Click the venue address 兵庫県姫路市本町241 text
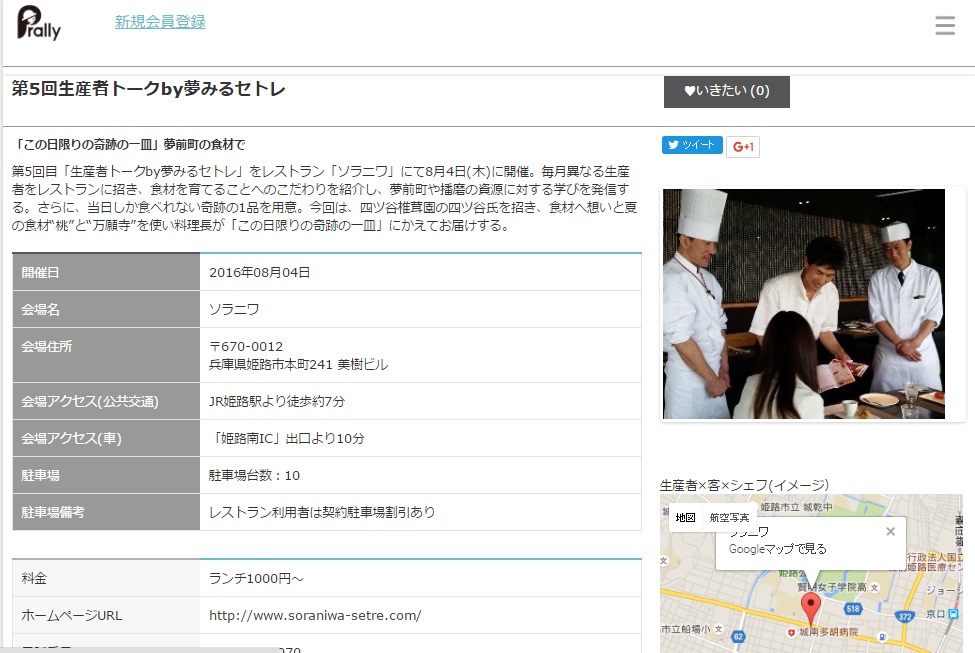This screenshot has height=653, width=975. 299,365
